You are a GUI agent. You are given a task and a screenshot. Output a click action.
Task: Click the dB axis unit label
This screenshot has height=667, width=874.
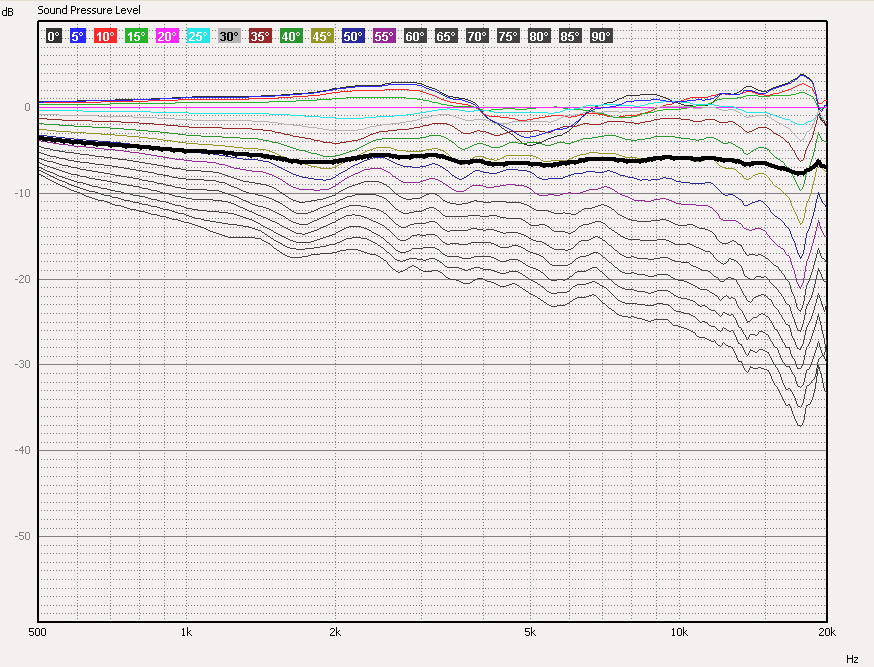(7, 12)
